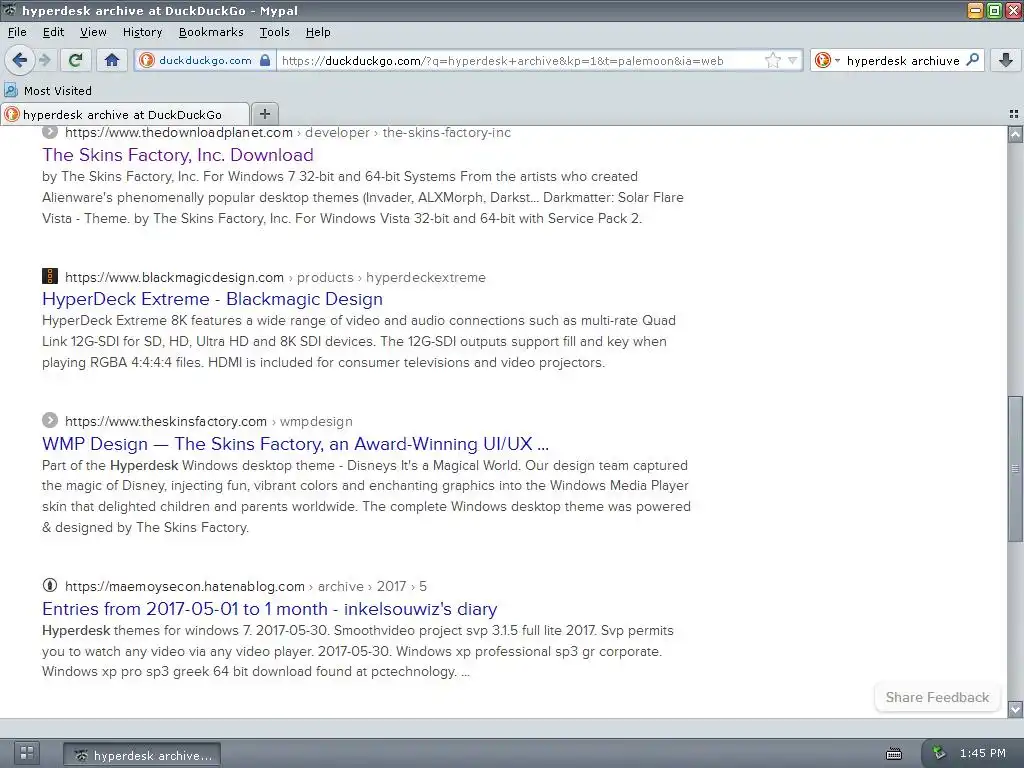Viewport: 1024px width, 768px height.
Task: Click the Most Visited bookmark folder
Action: (48, 91)
